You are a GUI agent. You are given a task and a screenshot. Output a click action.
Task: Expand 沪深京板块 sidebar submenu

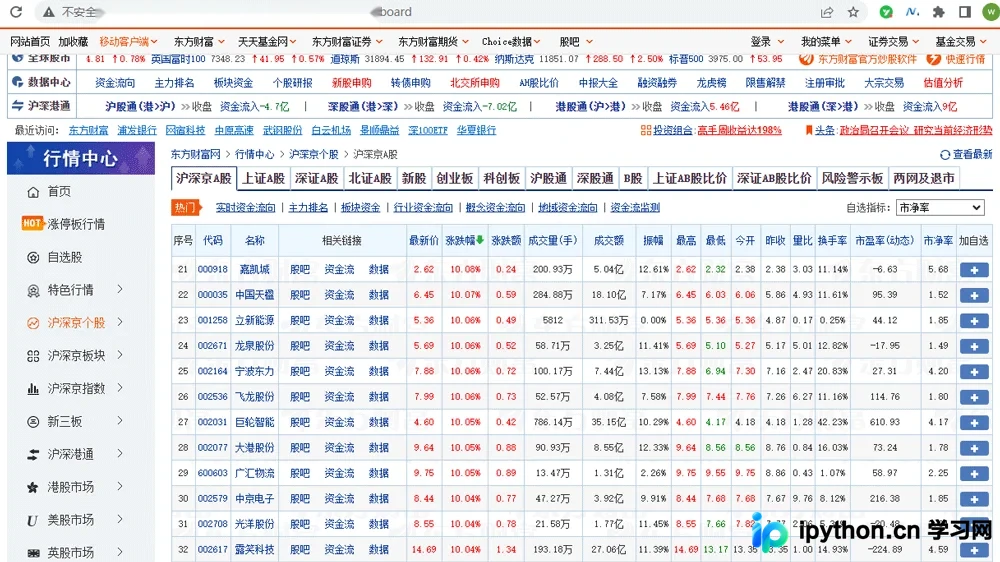pyautogui.click(x=120, y=355)
